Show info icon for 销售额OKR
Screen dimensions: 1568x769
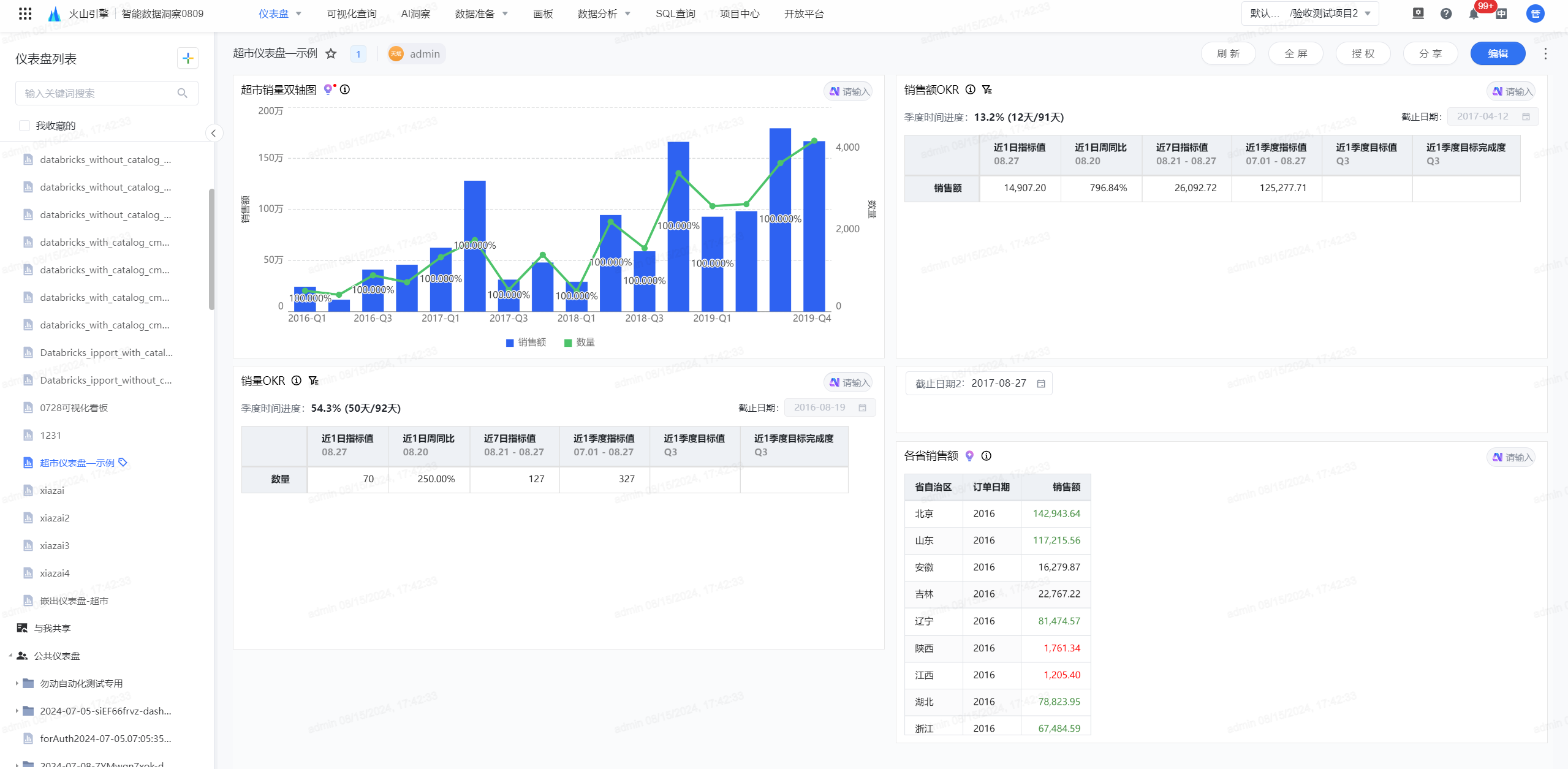(x=971, y=89)
